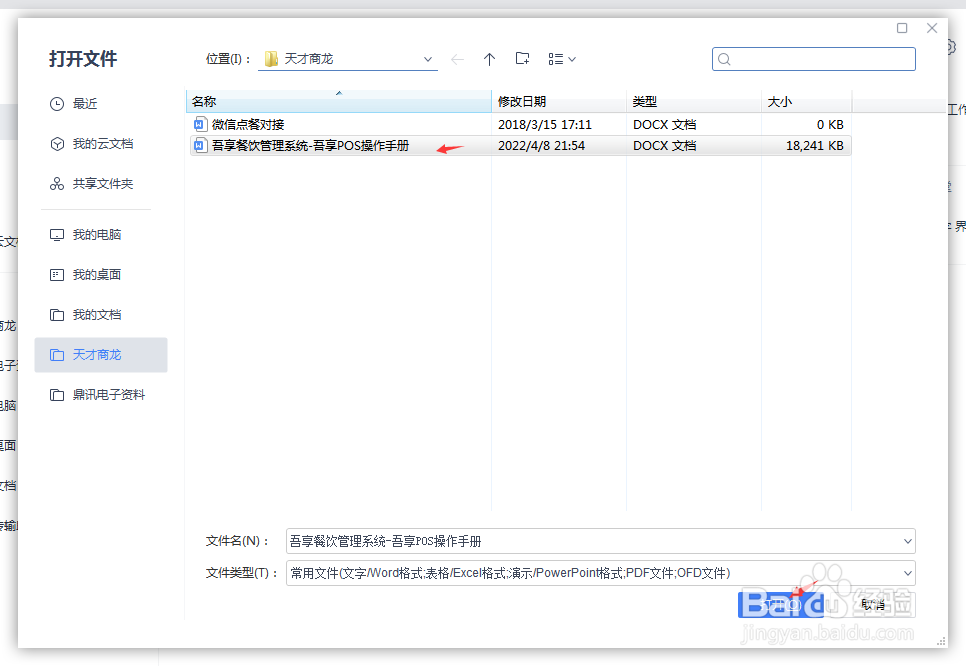Expand the file name dropdown arrow
This screenshot has height=666, width=966.
(x=907, y=541)
